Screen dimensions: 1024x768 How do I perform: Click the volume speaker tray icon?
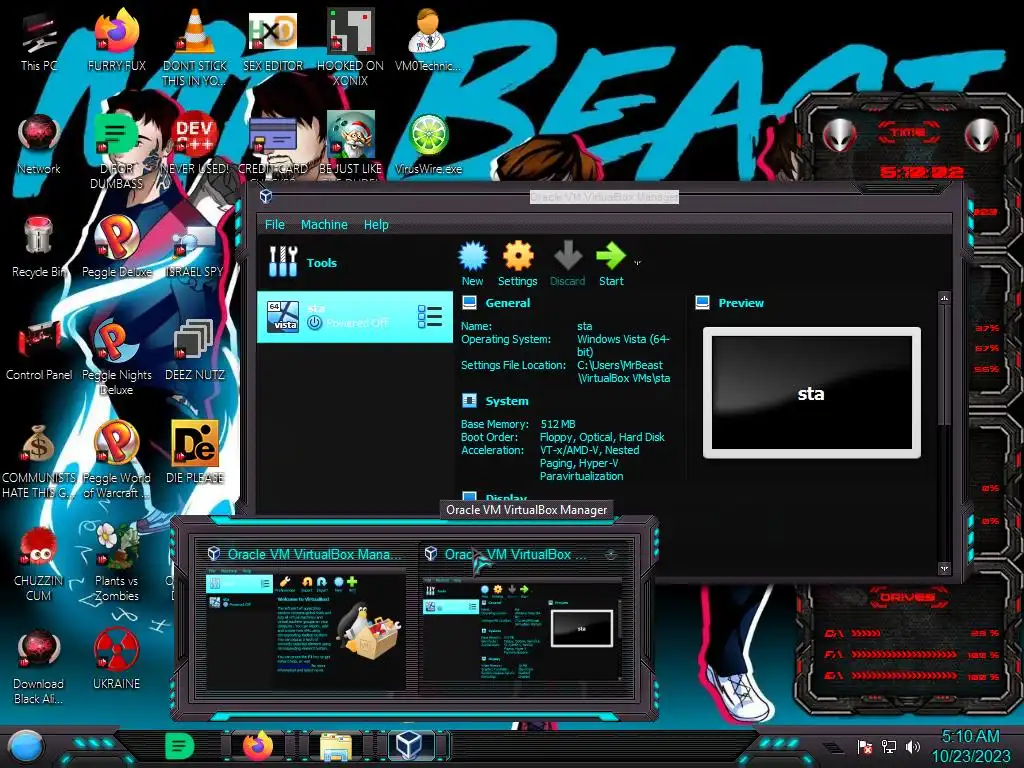point(913,747)
